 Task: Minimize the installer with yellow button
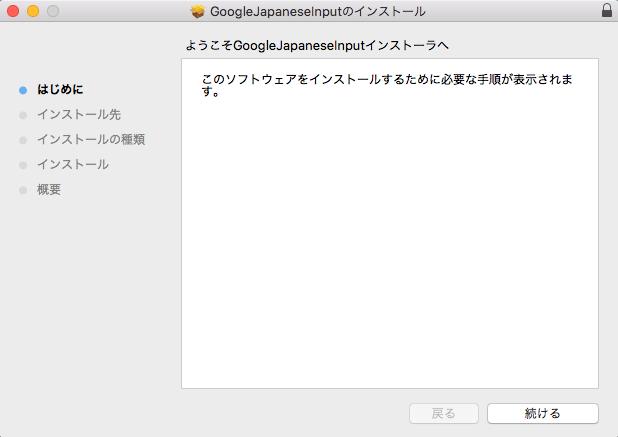tap(33, 11)
